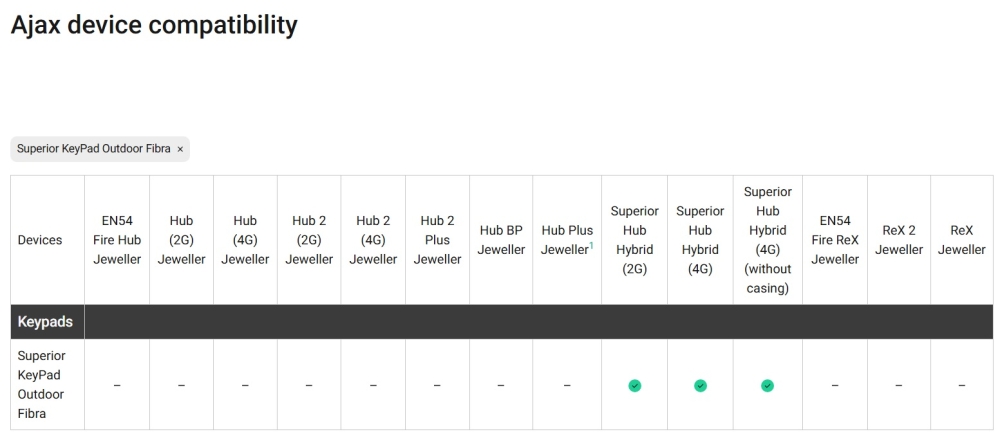The height and width of the screenshot is (443, 1000).
Task: Click the Devices column header
Action: (x=40, y=240)
